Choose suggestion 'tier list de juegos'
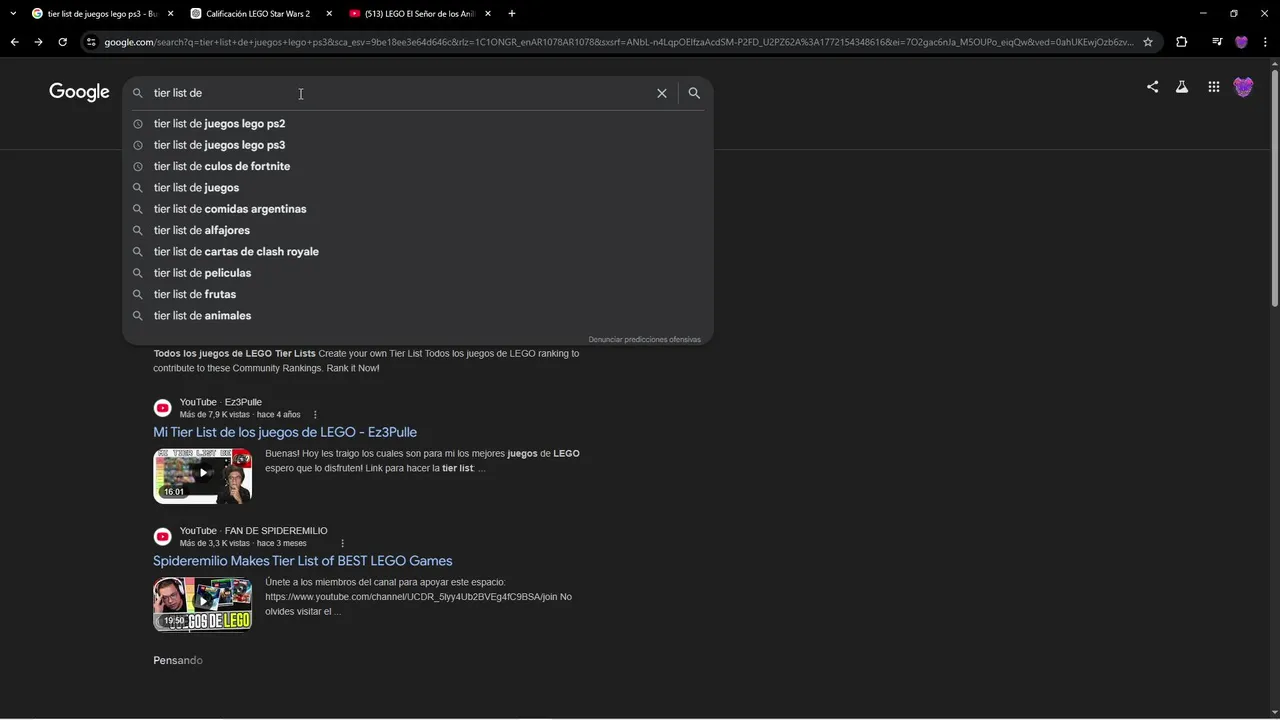The image size is (1280, 720). (418, 188)
